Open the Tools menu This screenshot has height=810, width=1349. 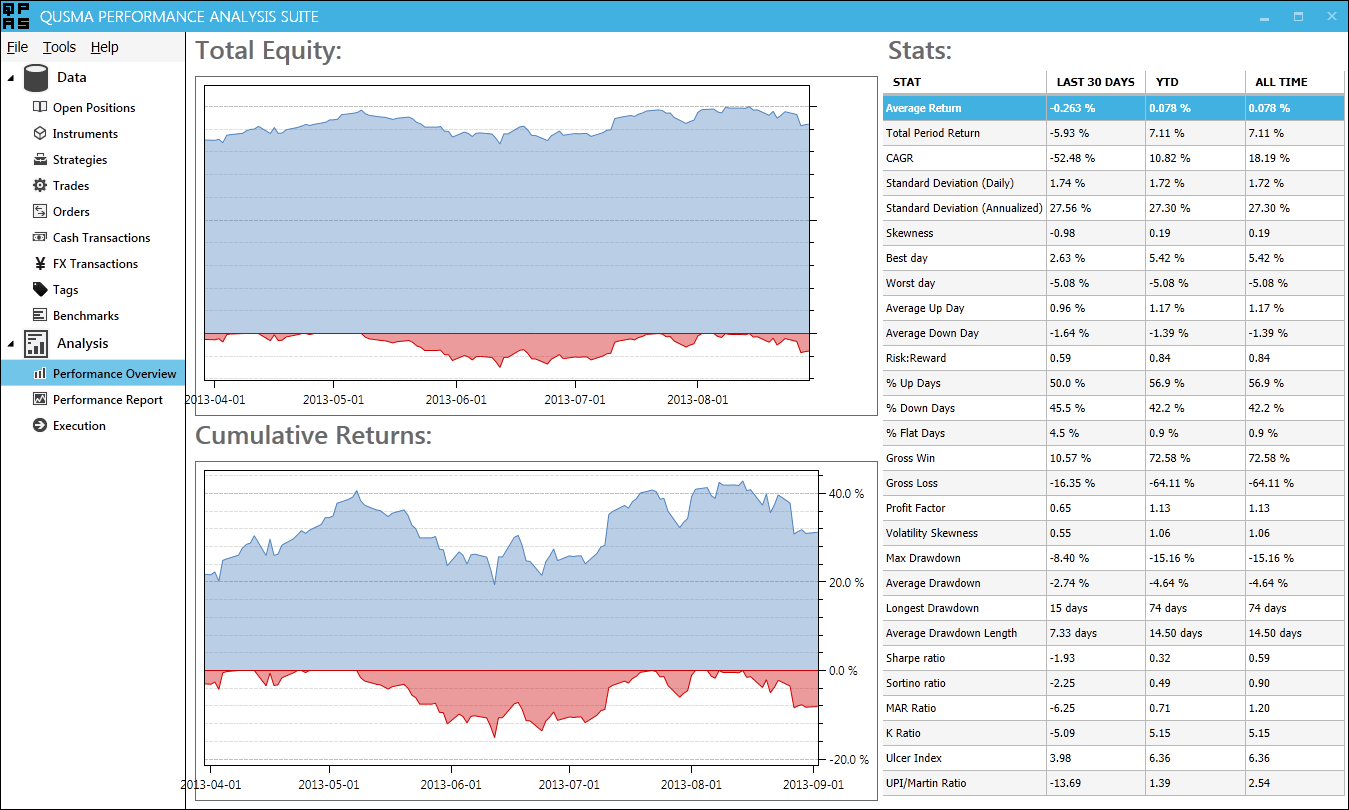[x=59, y=47]
